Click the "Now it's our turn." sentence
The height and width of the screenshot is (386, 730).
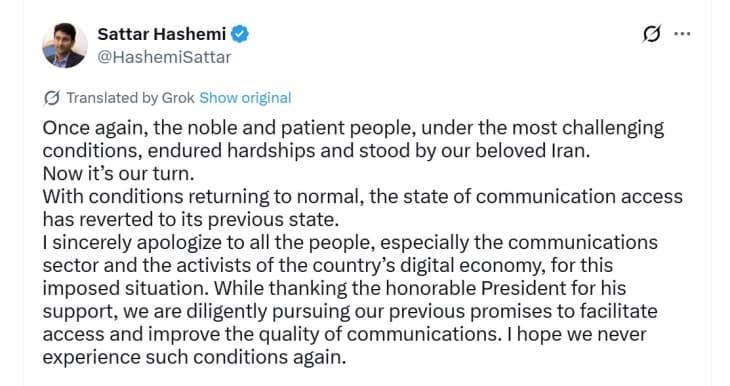[119, 174]
